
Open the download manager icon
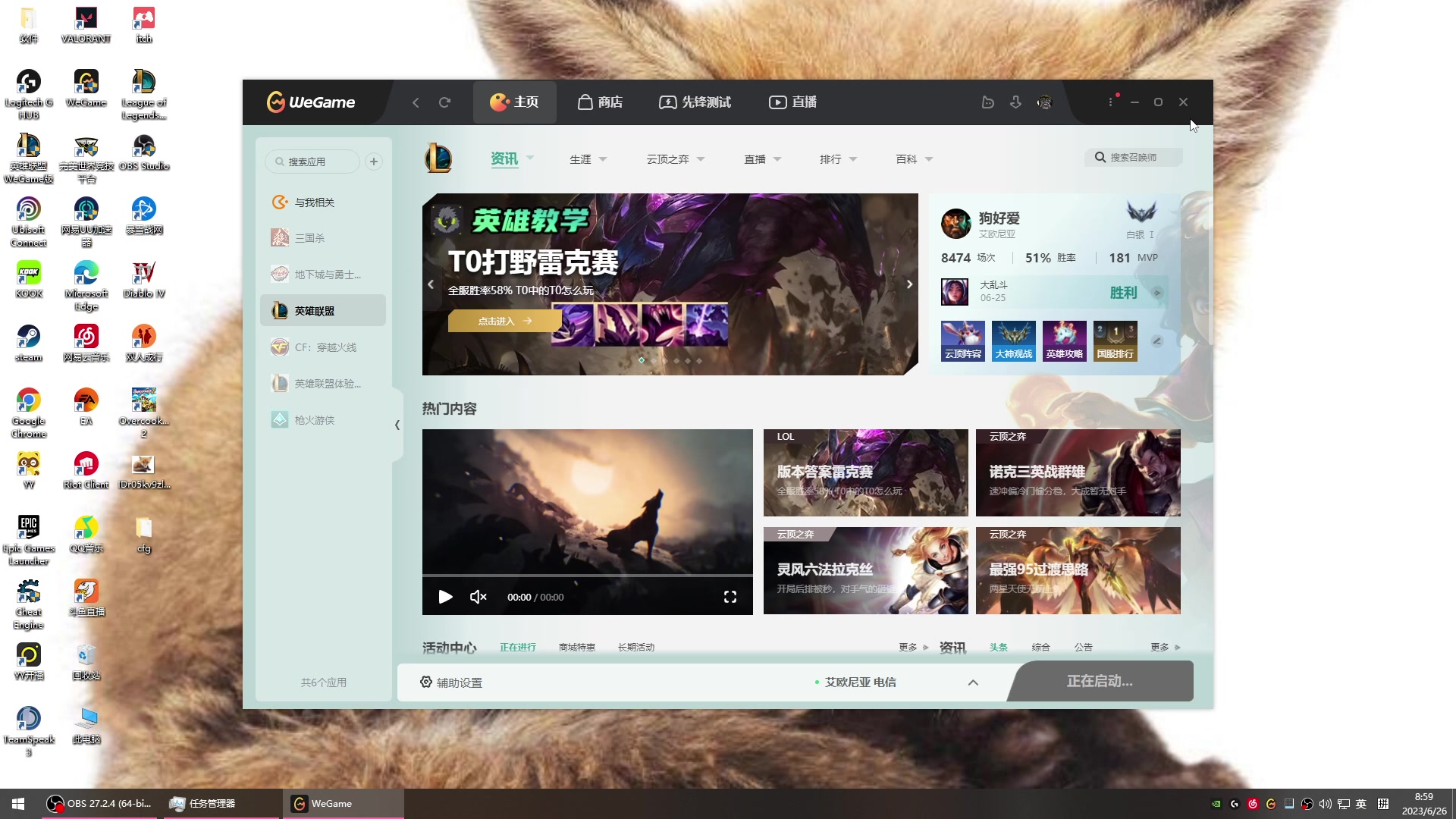click(1015, 102)
